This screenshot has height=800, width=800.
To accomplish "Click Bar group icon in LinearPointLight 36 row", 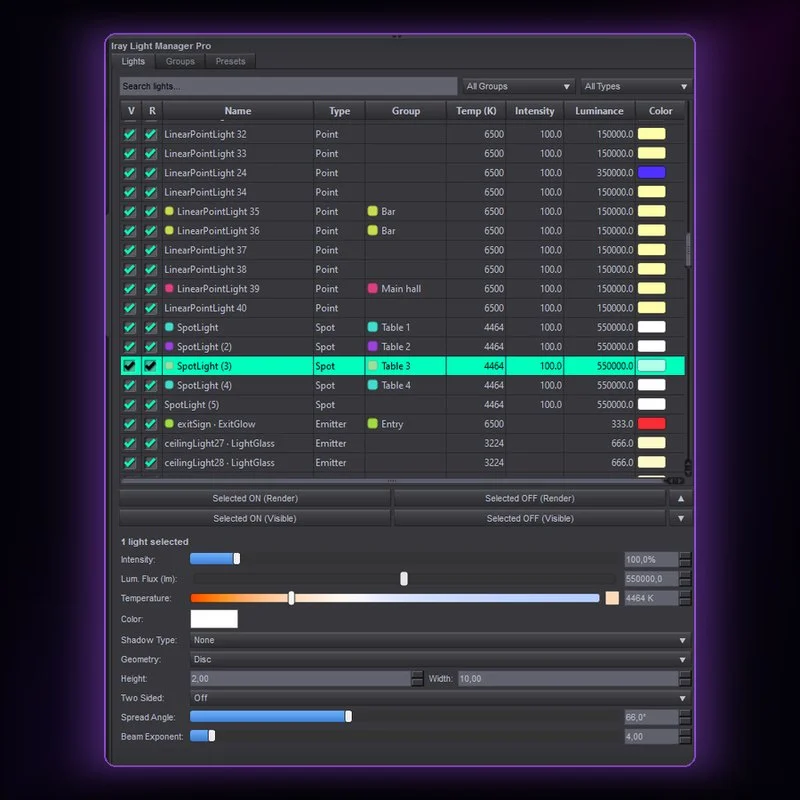I will pyautogui.click(x=372, y=230).
